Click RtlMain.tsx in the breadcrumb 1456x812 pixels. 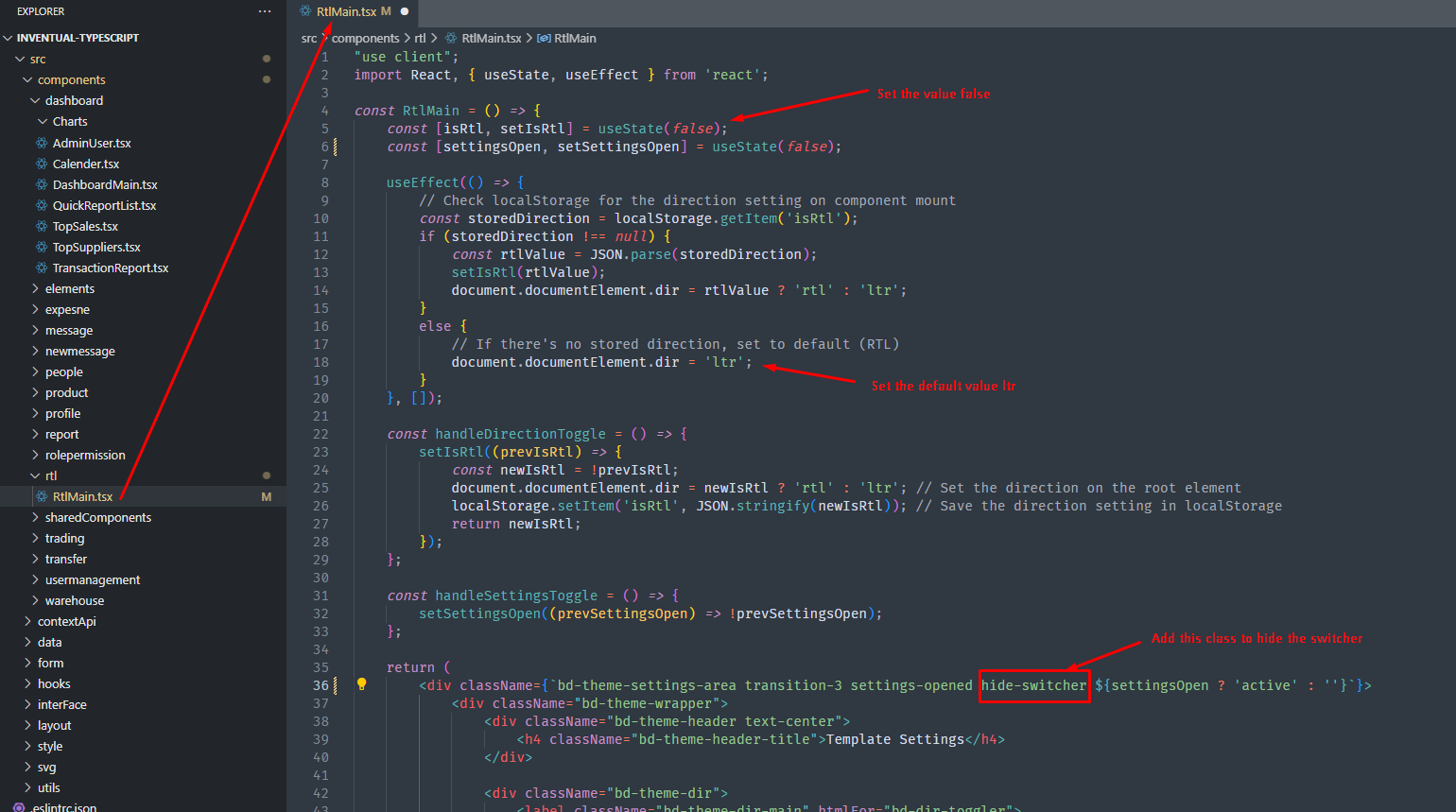[492, 39]
